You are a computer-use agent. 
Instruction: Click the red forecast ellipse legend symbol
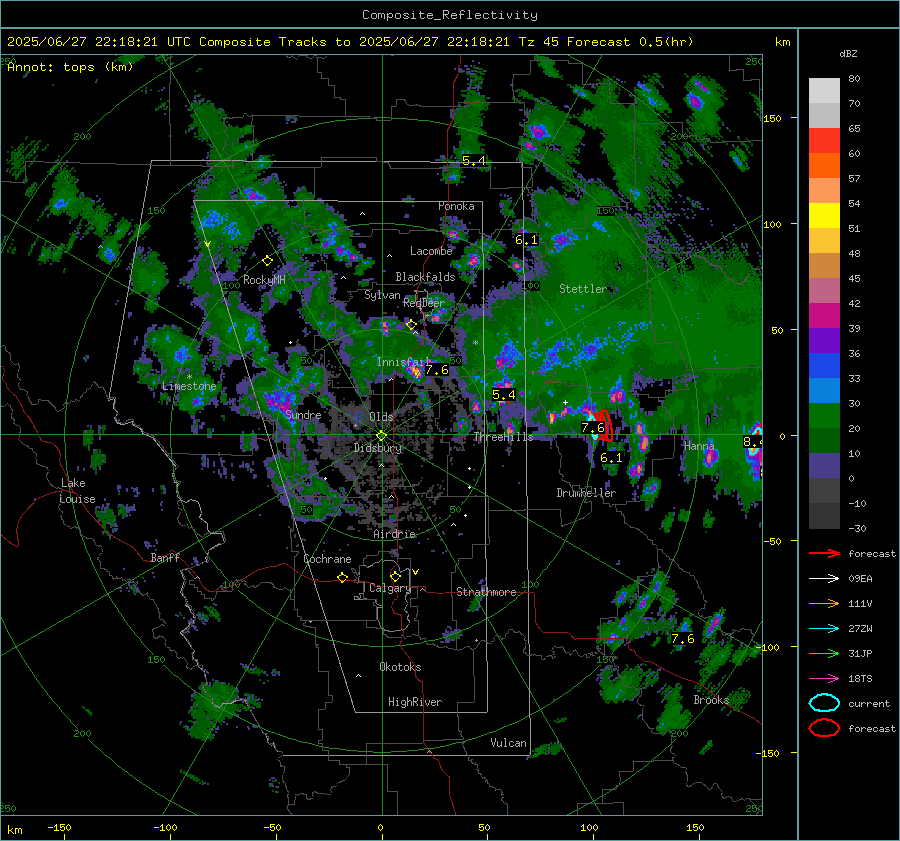824,728
